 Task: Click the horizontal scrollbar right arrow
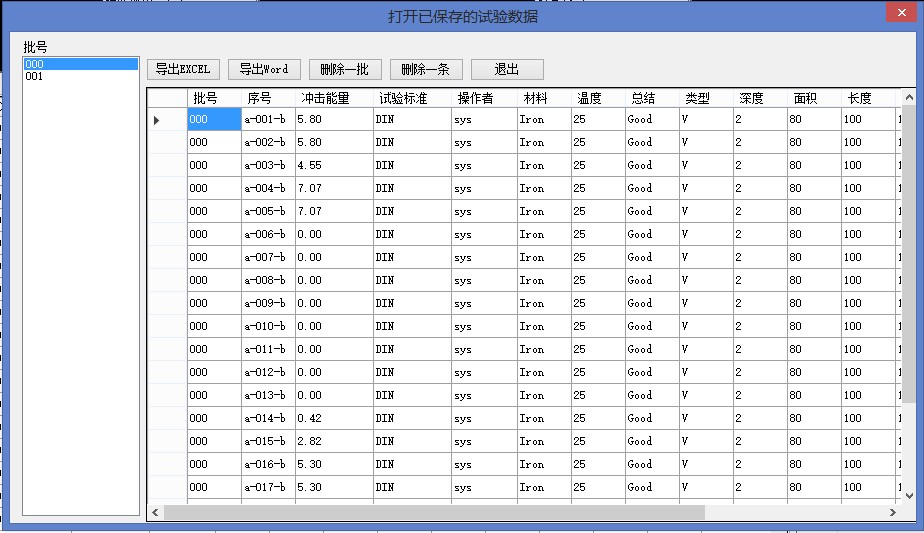click(893, 512)
